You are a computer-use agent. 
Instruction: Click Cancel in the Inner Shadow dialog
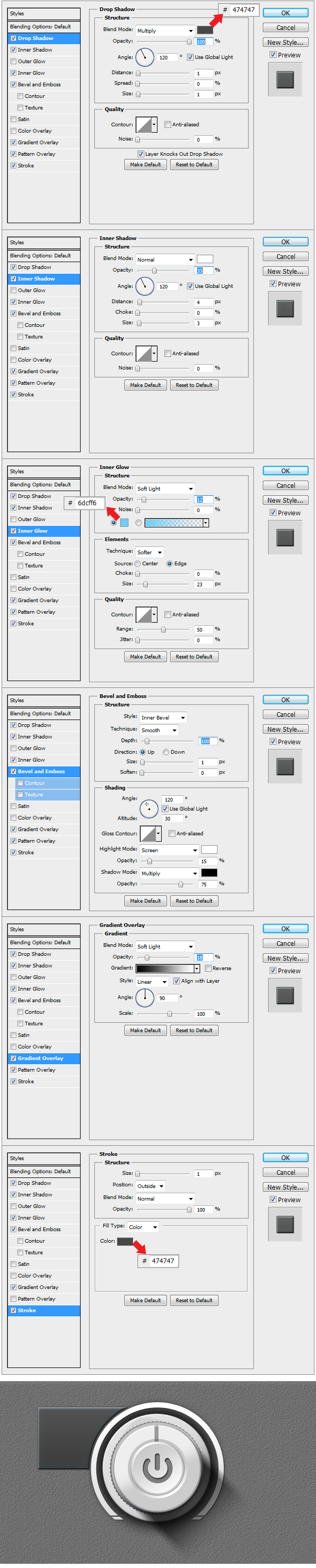tap(285, 257)
